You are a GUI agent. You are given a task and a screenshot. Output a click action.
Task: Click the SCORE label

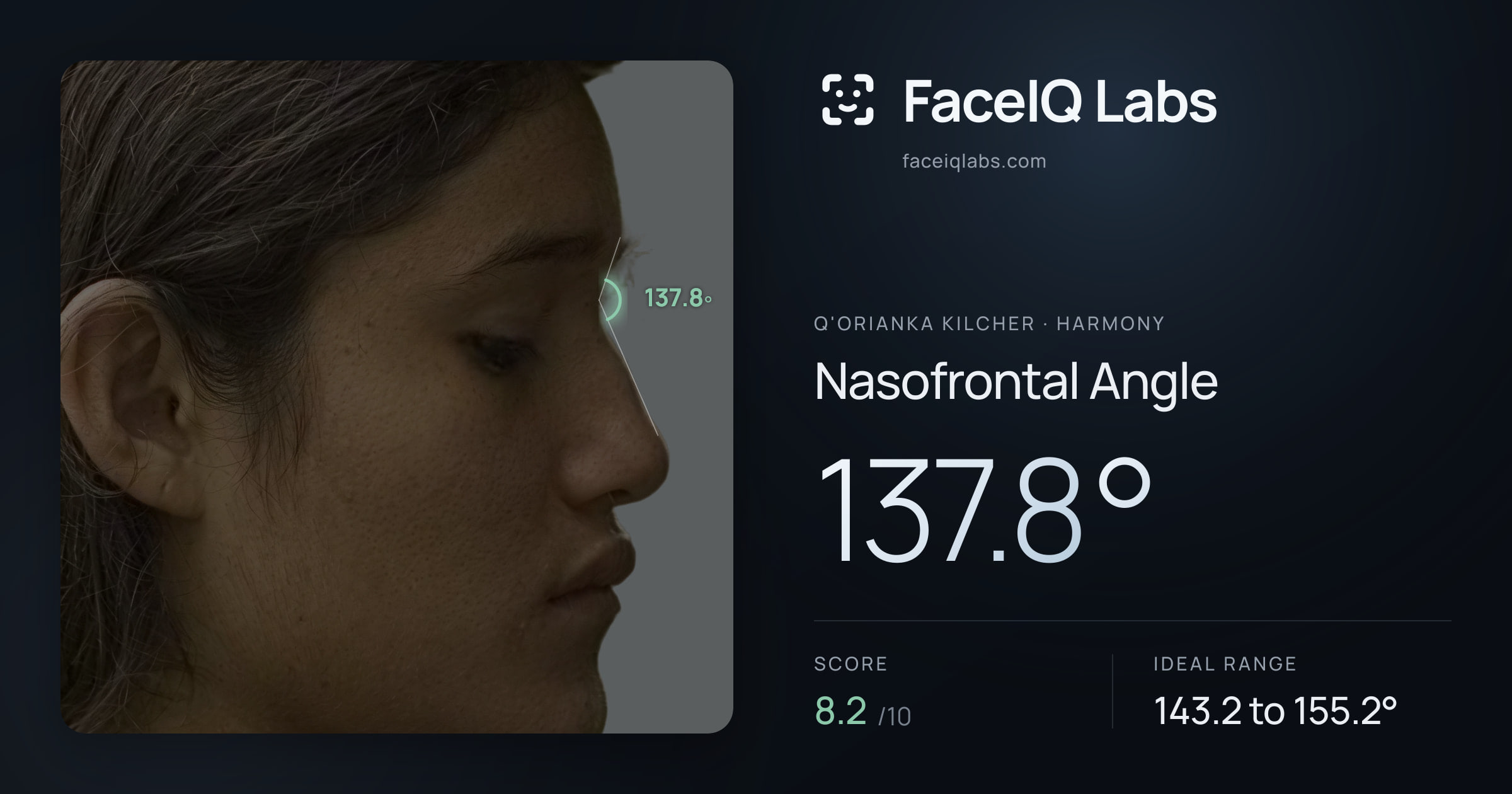point(850,664)
